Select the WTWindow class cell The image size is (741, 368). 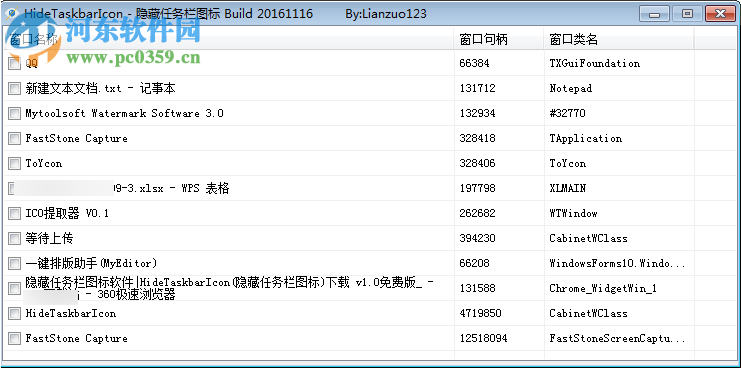[x=573, y=214]
